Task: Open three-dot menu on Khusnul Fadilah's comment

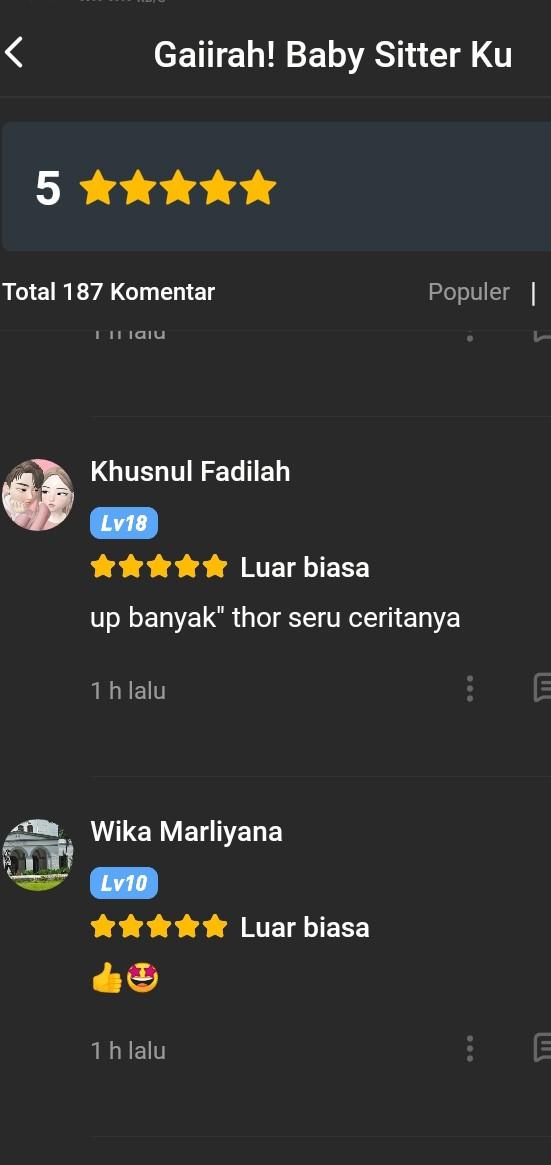Action: 469,689
